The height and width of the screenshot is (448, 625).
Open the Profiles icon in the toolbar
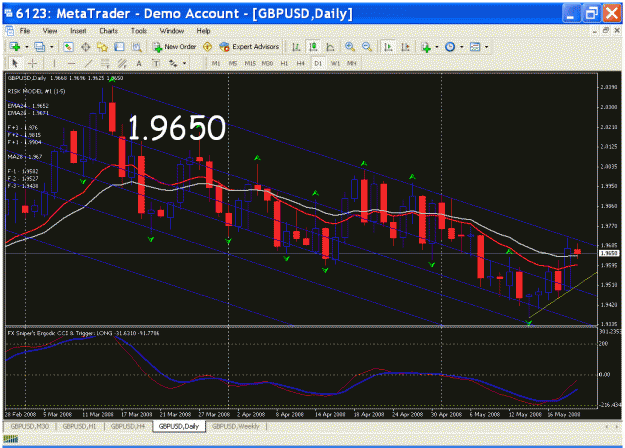[39, 47]
